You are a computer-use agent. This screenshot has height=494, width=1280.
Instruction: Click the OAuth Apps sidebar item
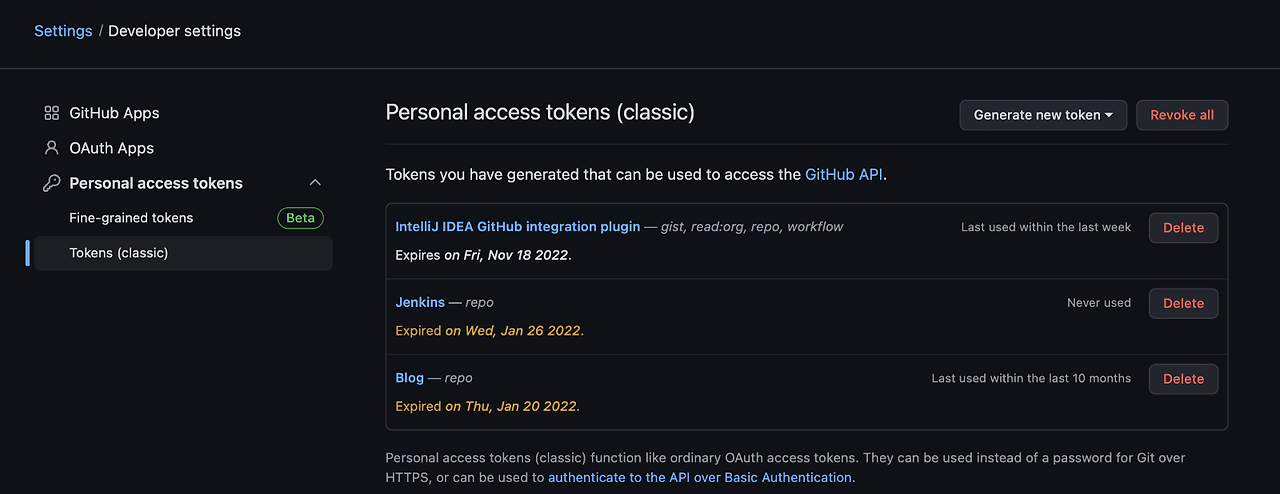click(111, 148)
